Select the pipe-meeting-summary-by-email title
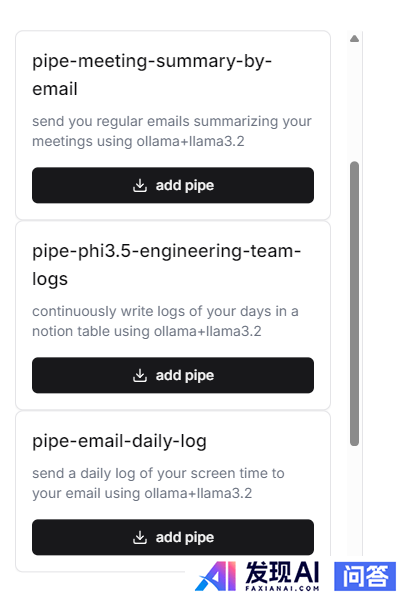The image size is (411, 601). [152, 75]
